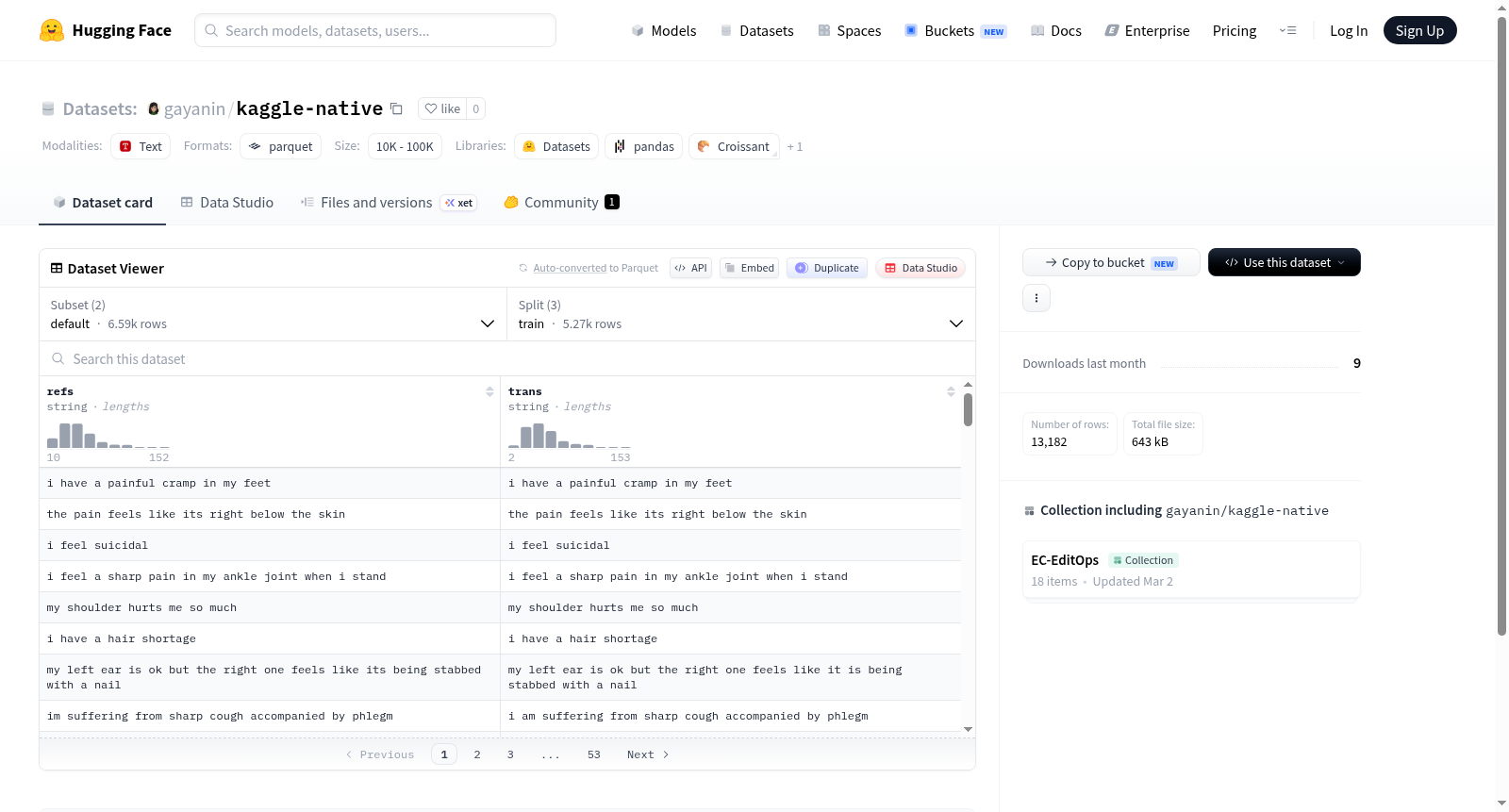1509x812 pixels.
Task: Click the Sign Up button
Action: tap(1419, 30)
